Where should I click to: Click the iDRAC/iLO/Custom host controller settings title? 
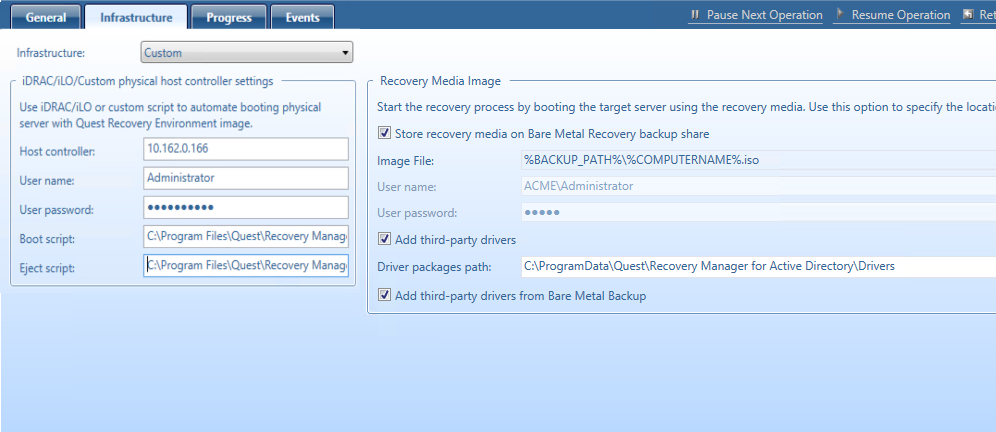pyautogui.click(x=147, y=81)
